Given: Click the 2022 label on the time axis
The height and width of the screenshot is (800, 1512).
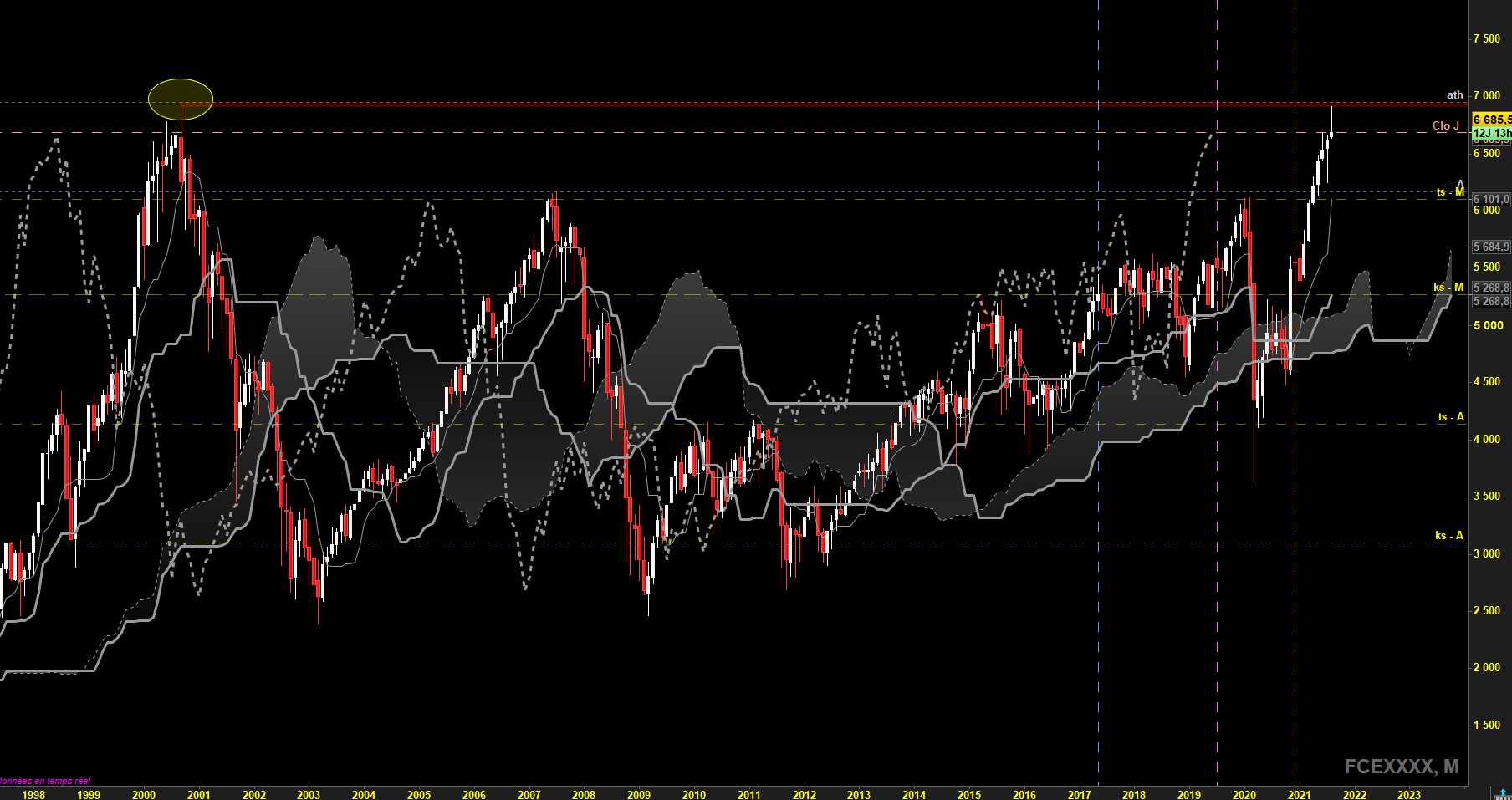Looking at the screenshot, I should point(1355,795).
